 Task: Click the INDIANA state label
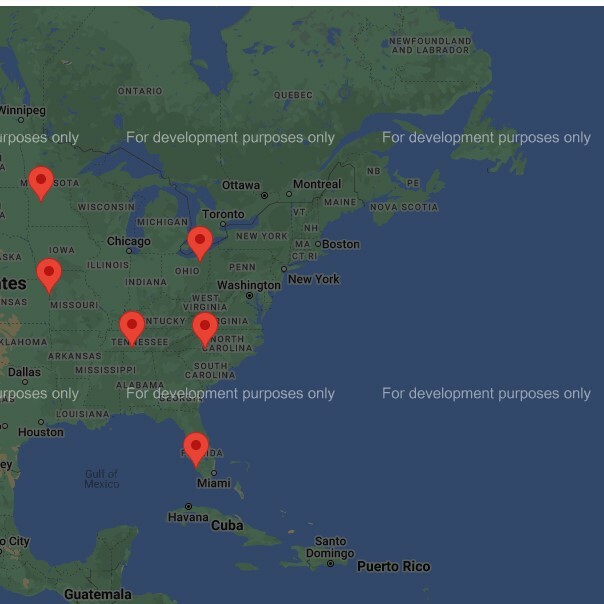pos(146,282)
